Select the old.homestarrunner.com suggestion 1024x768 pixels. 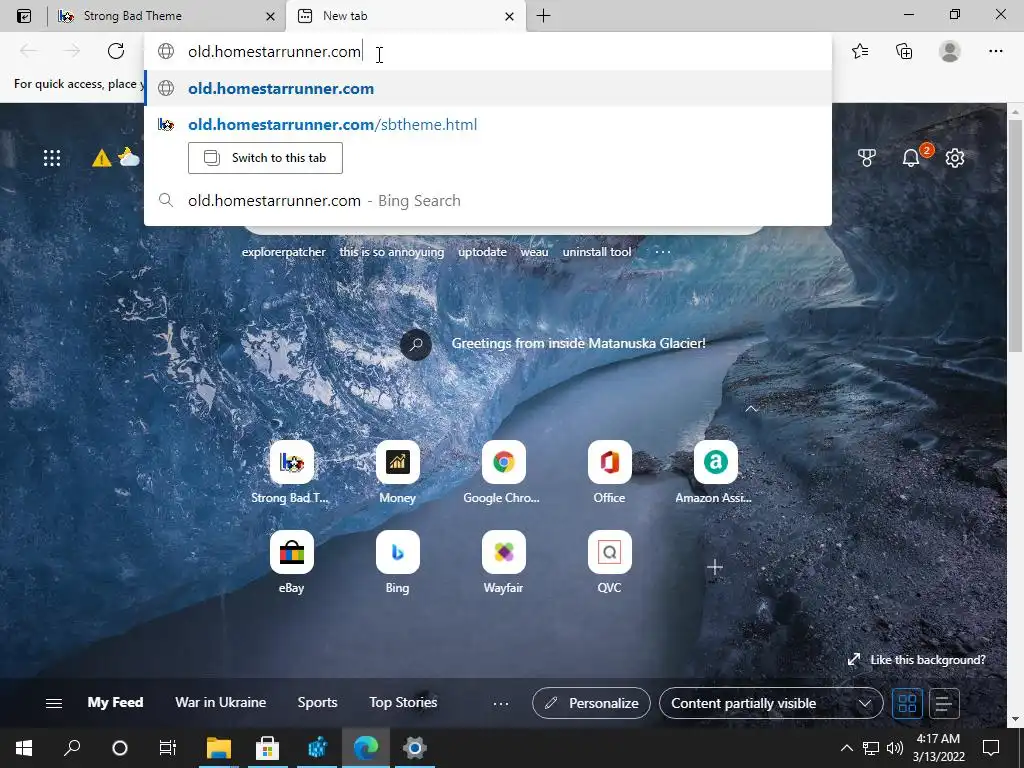(488, 88)
